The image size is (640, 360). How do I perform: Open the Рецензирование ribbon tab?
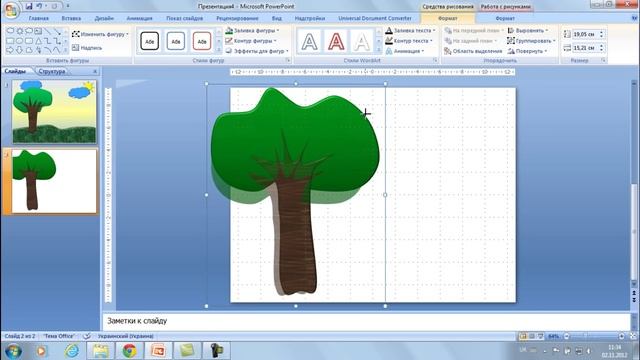click(x=237, y=18)
